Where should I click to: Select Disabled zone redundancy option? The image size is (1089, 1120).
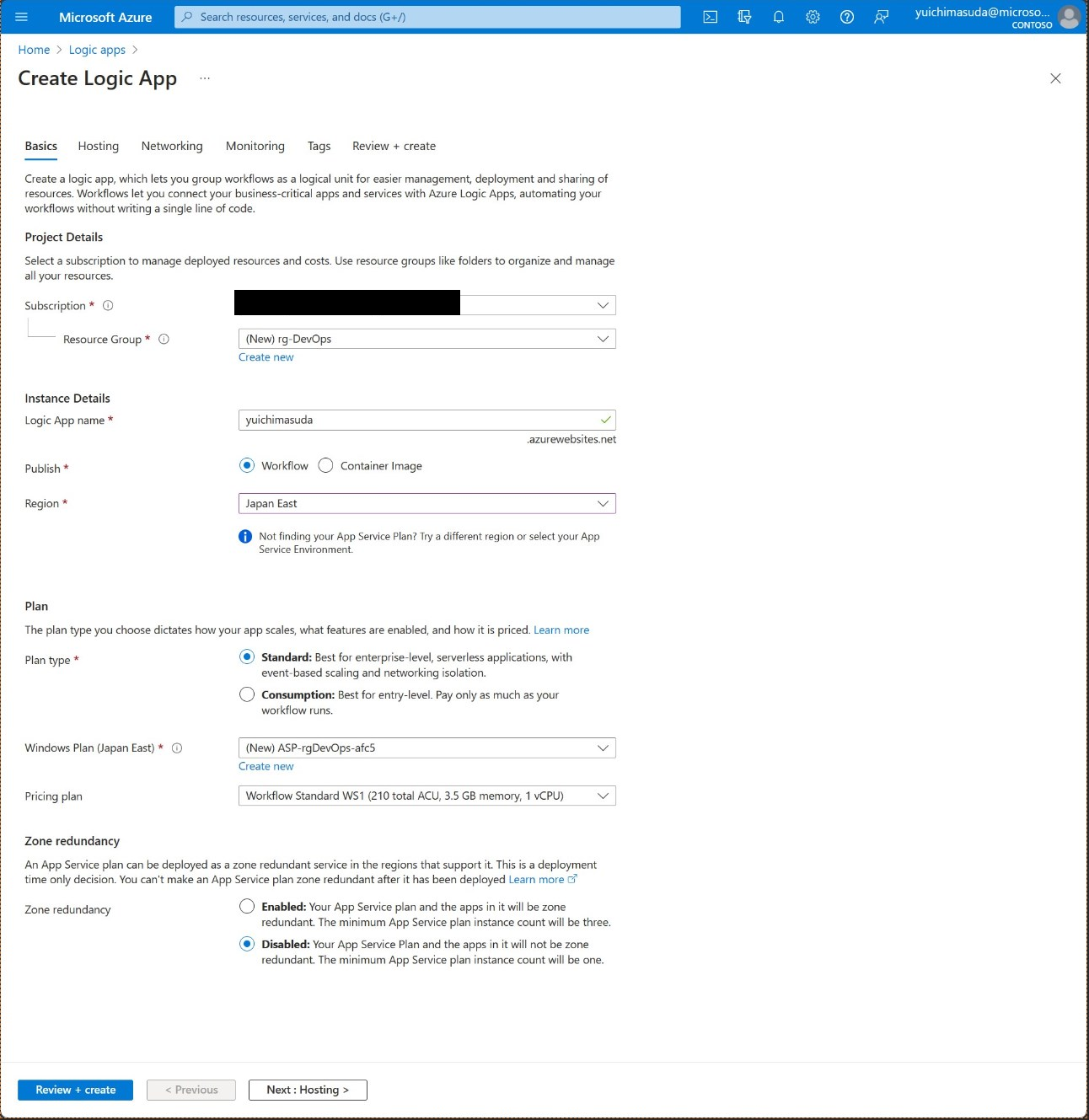point(247,944)
